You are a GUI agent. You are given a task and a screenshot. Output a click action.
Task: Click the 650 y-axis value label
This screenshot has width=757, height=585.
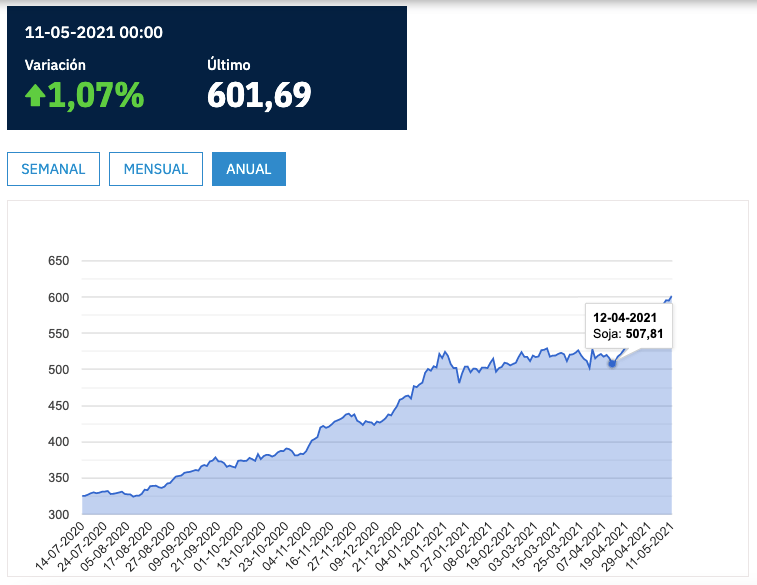(59, 261)
